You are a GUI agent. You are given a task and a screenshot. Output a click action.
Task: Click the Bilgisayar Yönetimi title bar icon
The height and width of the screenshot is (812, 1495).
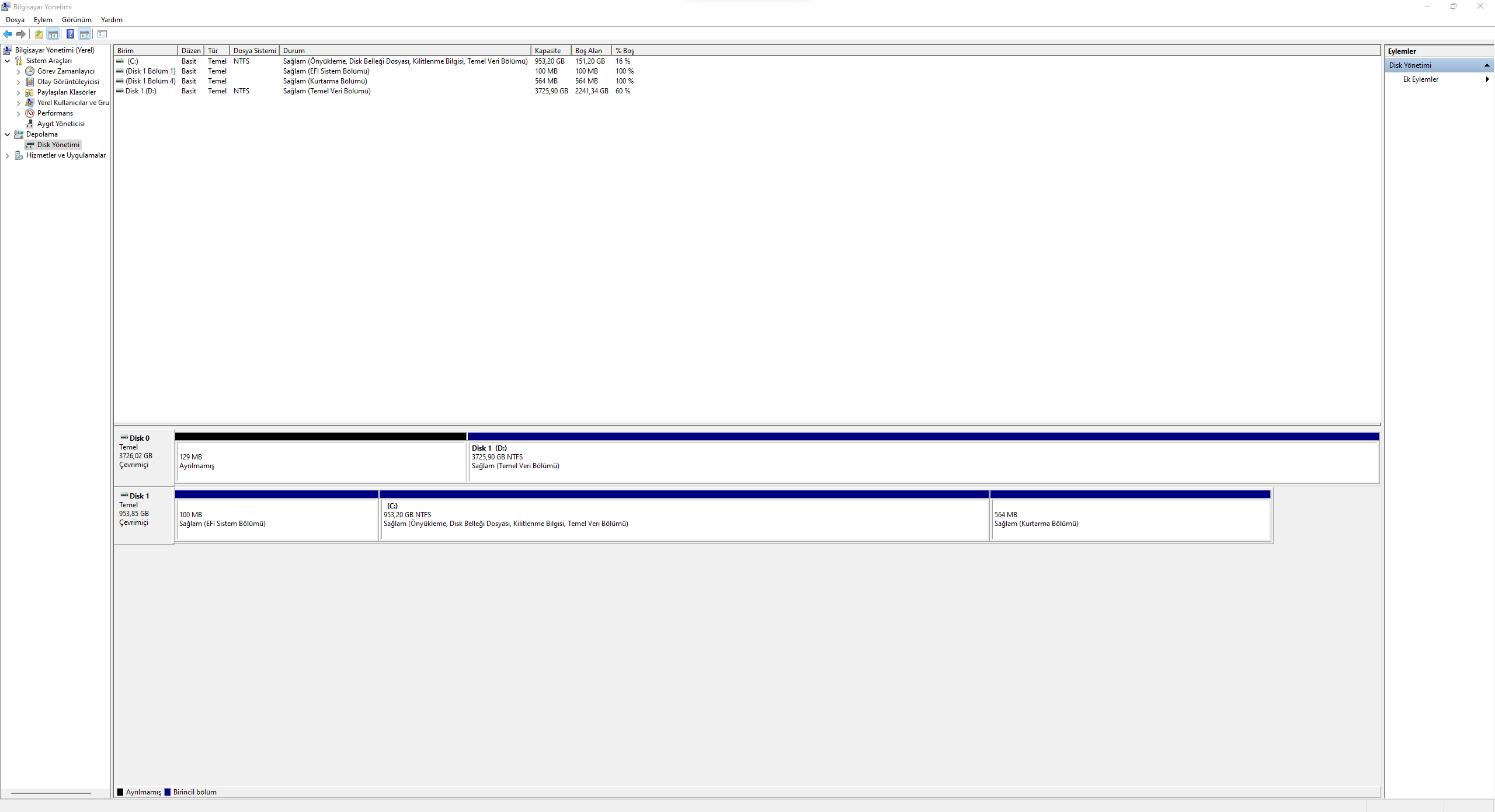[x=6, y=6]
